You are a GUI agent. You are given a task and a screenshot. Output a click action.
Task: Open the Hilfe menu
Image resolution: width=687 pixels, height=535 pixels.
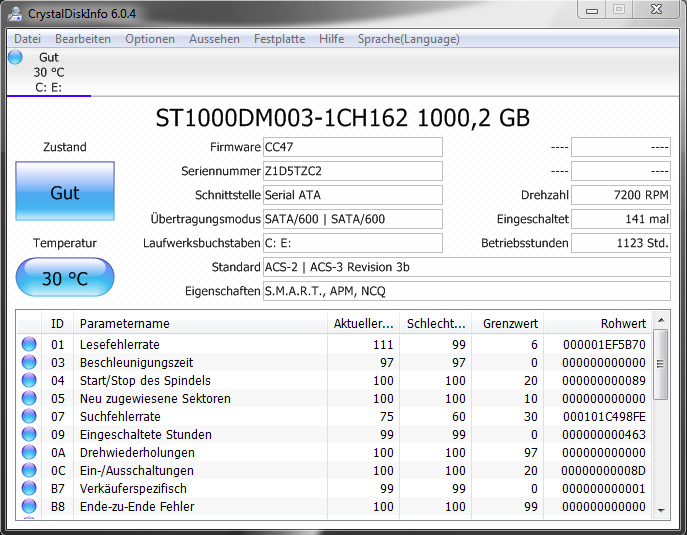pos(331,39)
